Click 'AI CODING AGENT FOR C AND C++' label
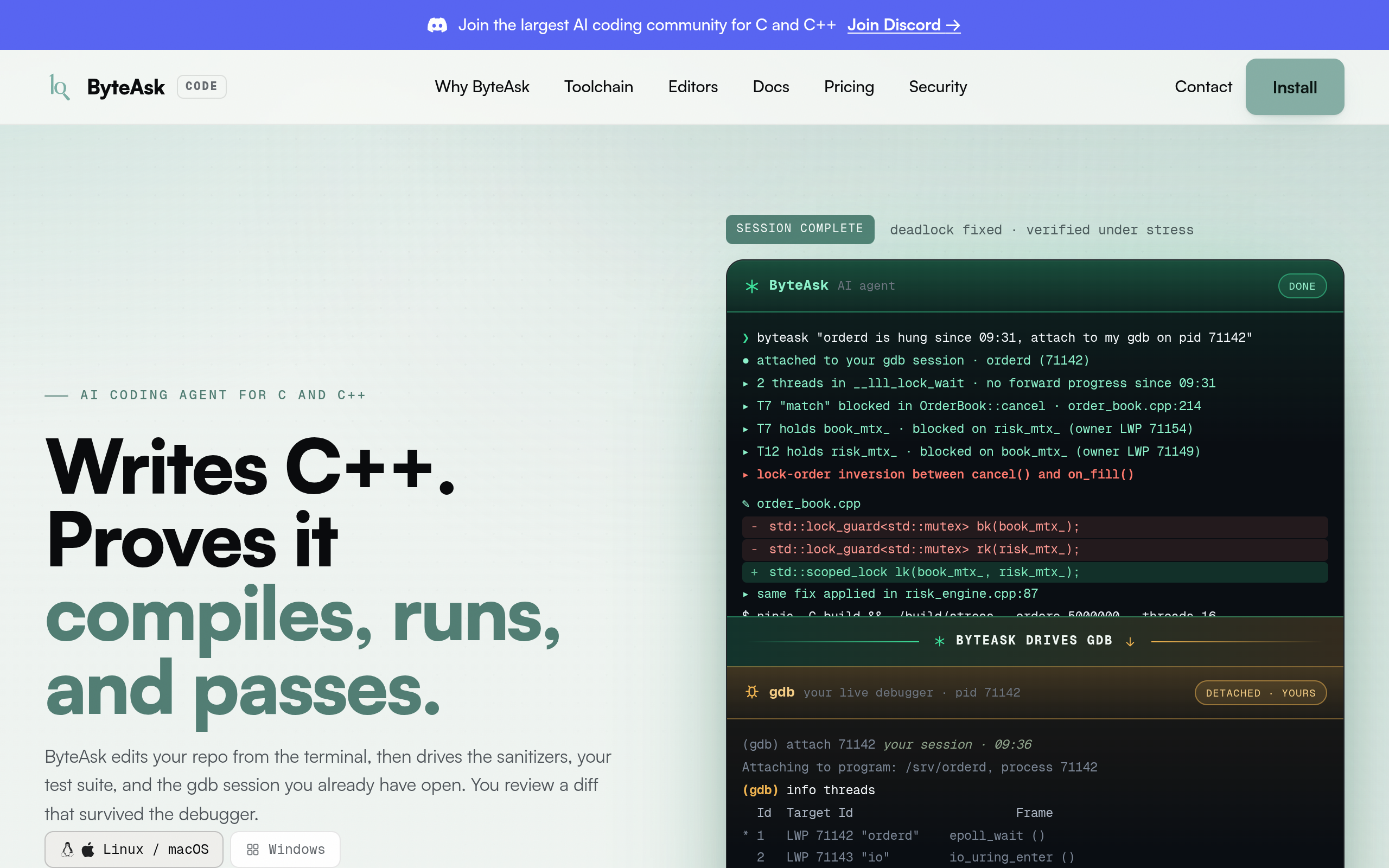 pyautogui.click(x=222, y=395)
